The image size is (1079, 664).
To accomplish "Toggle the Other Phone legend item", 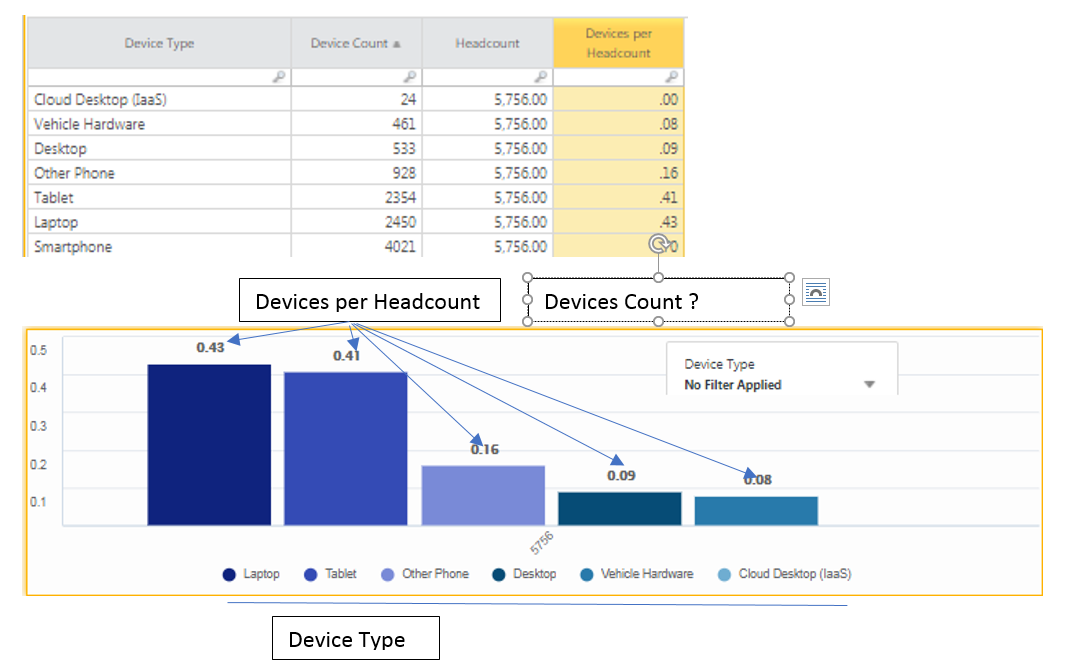I will pyautogui.click(x=425, y=574).
